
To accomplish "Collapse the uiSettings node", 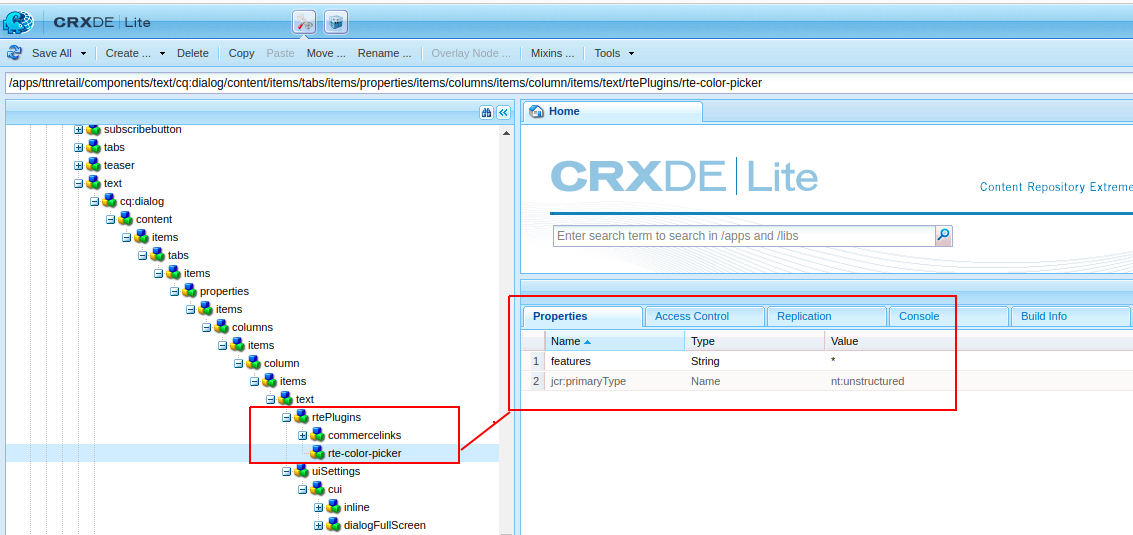I will (287, 471).
